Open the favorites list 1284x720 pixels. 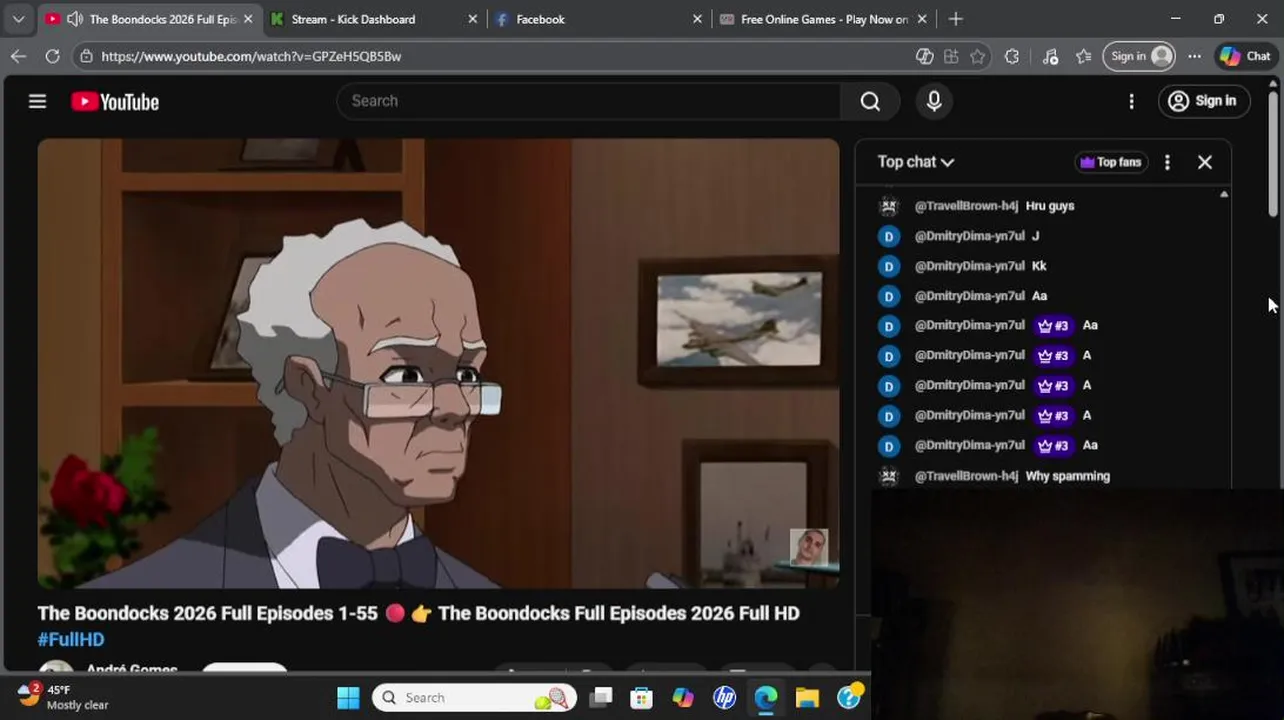(1083, 56)
